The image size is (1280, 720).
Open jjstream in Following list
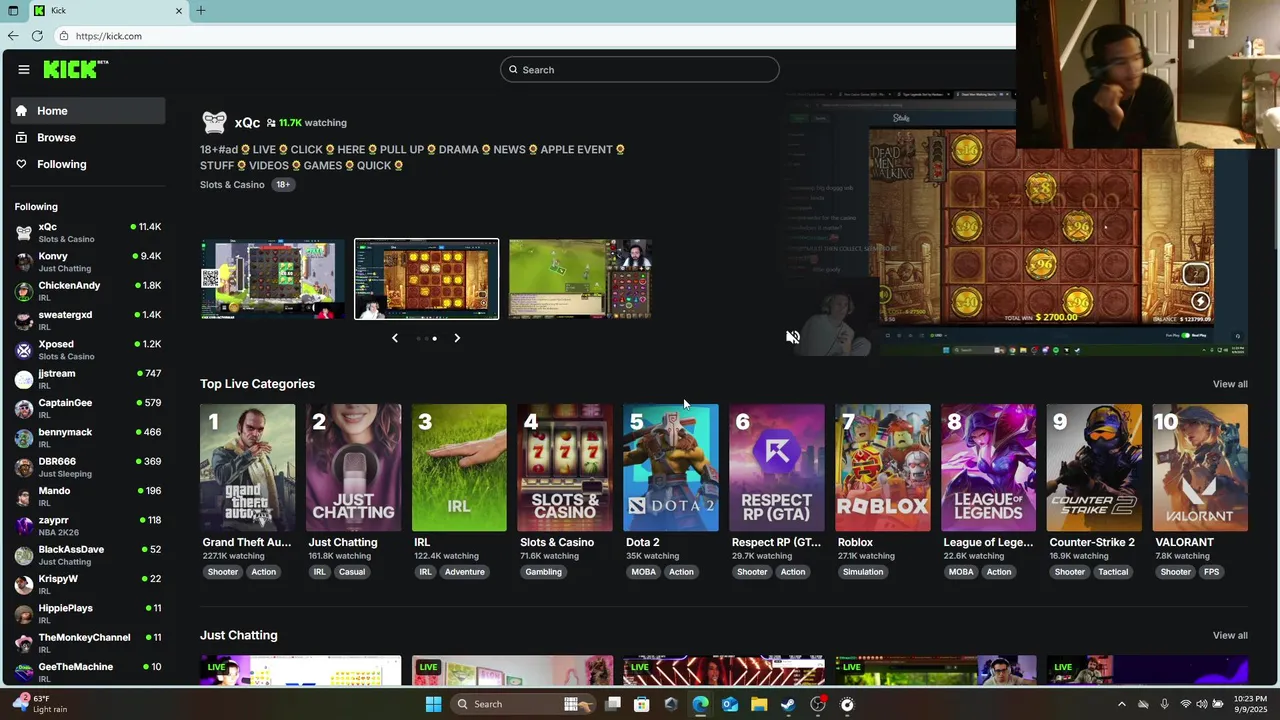(88, 379)
